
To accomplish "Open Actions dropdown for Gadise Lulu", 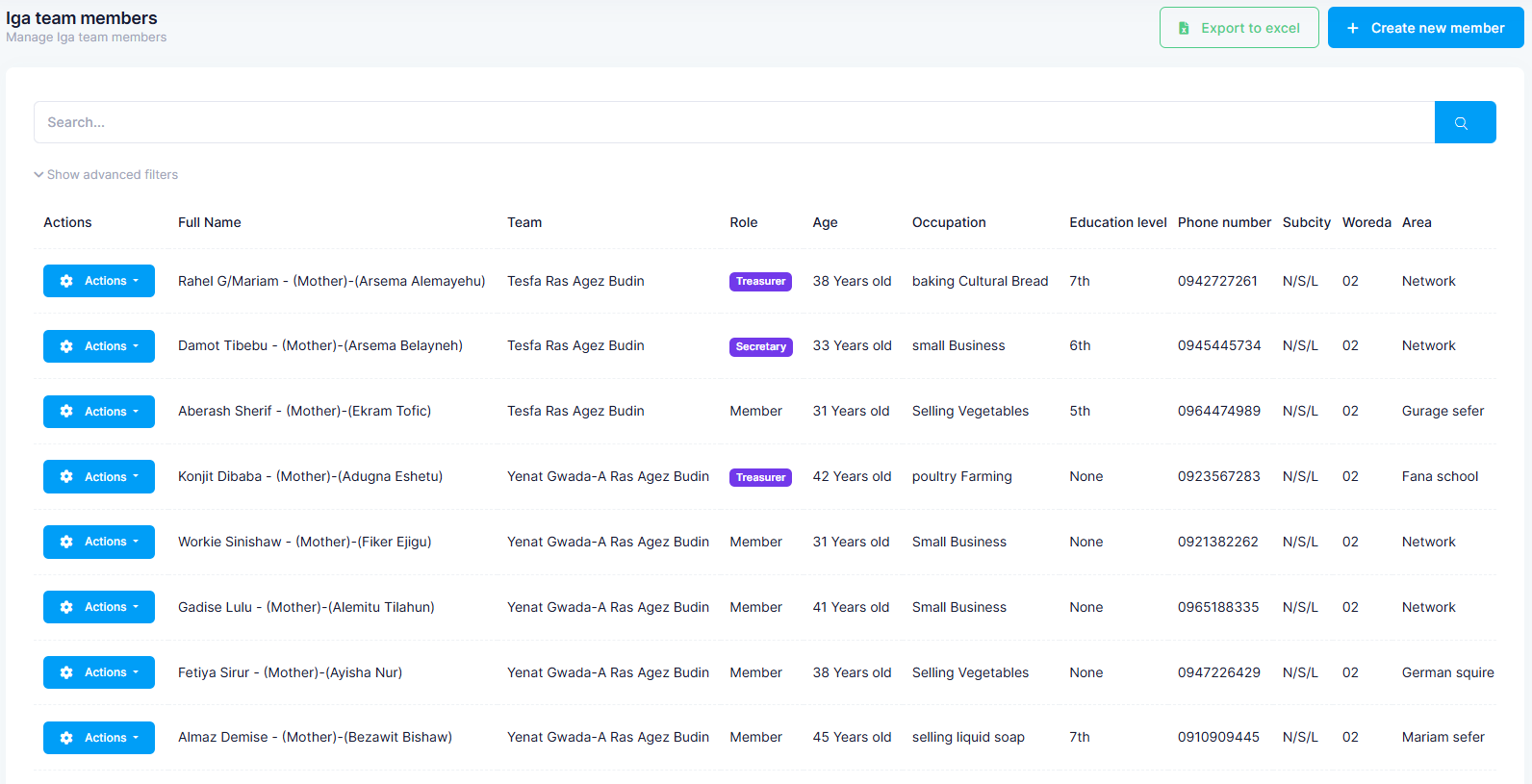I will (x=99, y=607).
